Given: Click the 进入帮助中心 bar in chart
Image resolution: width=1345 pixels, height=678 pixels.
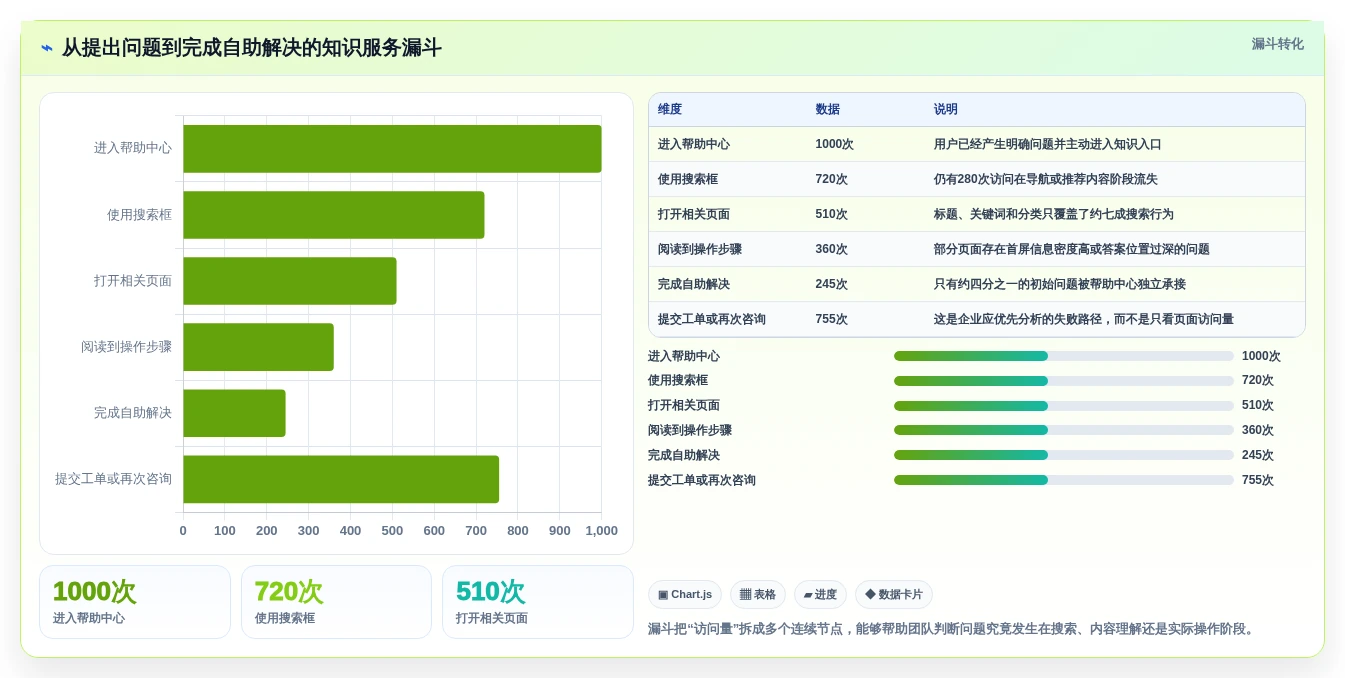Looking at the screenshot, I should [x=392, y=149].
